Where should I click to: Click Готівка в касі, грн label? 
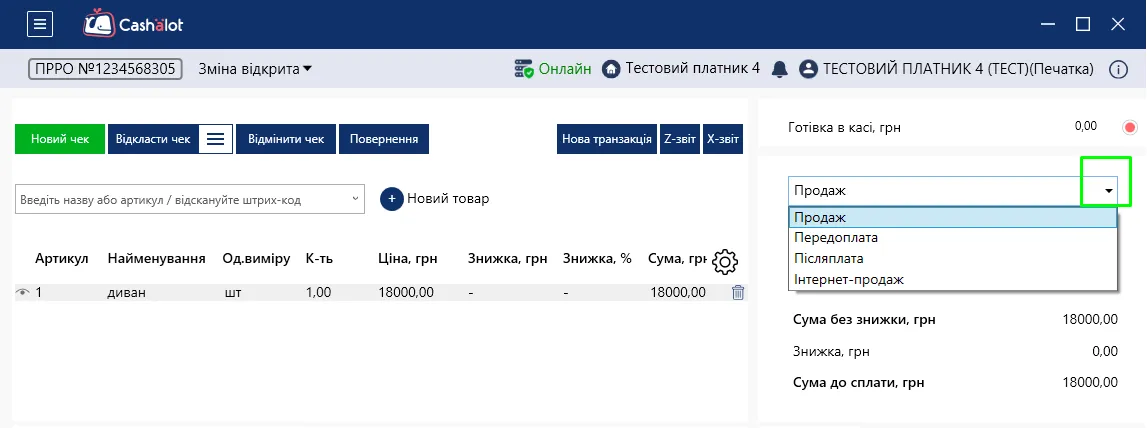pyautogui.click(x=844, y=127)
